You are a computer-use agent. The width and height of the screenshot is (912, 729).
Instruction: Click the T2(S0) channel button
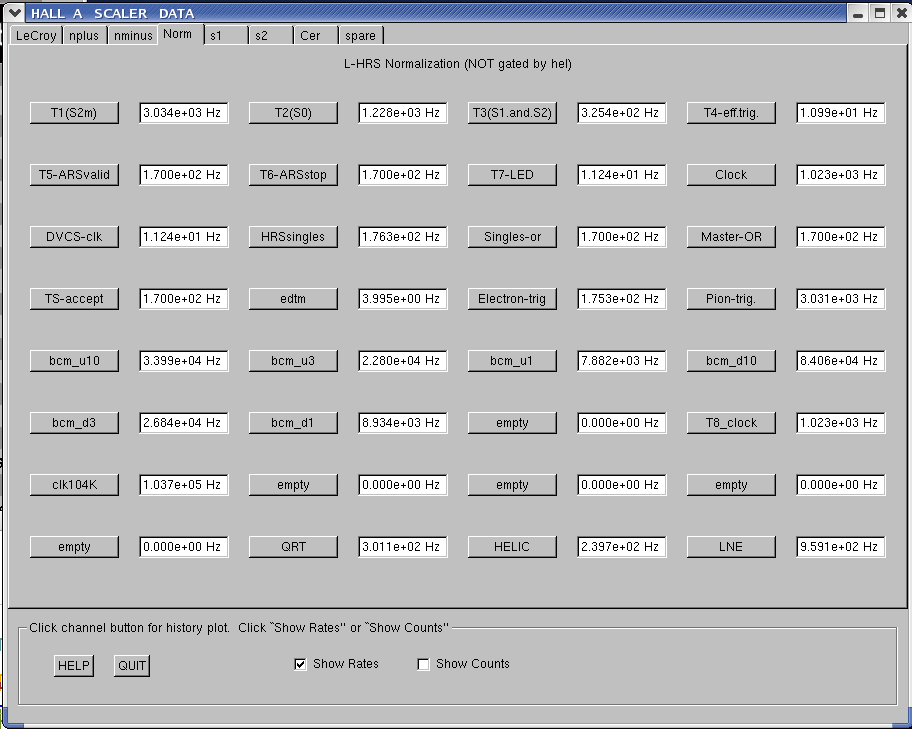tap(293, 113)
